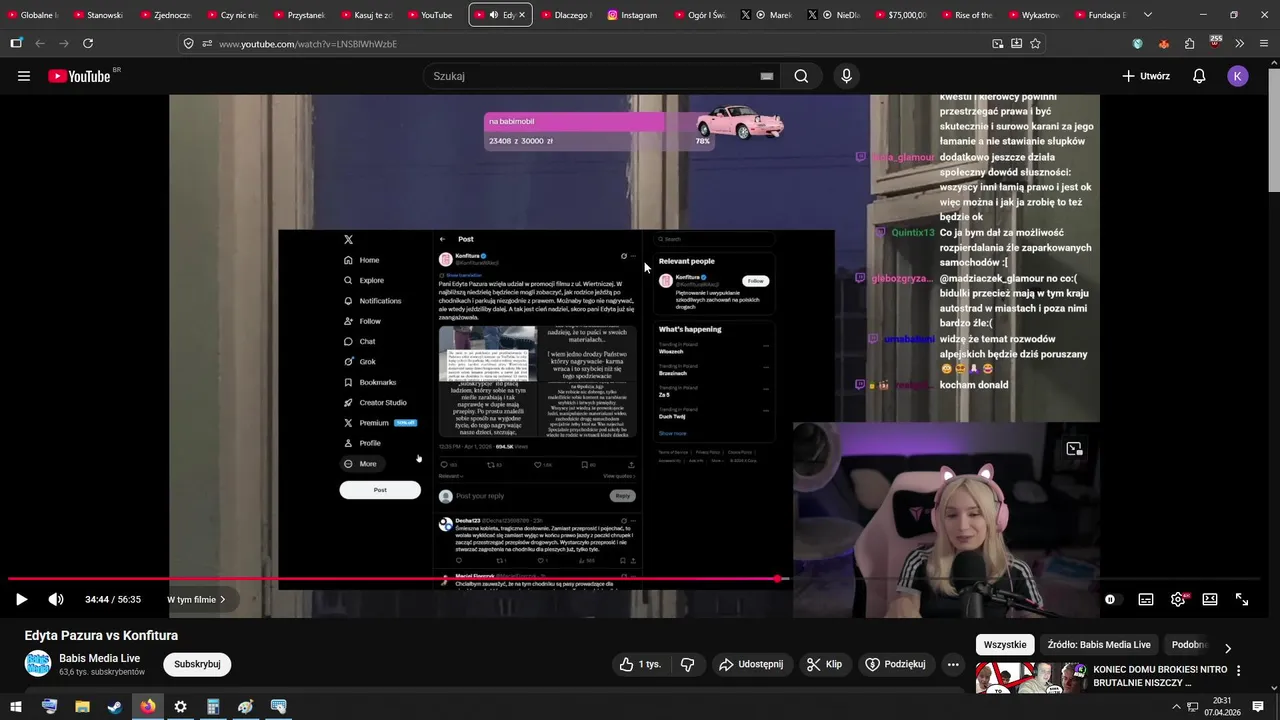
Task: Open player settings gear
Action: (1178, 599)
